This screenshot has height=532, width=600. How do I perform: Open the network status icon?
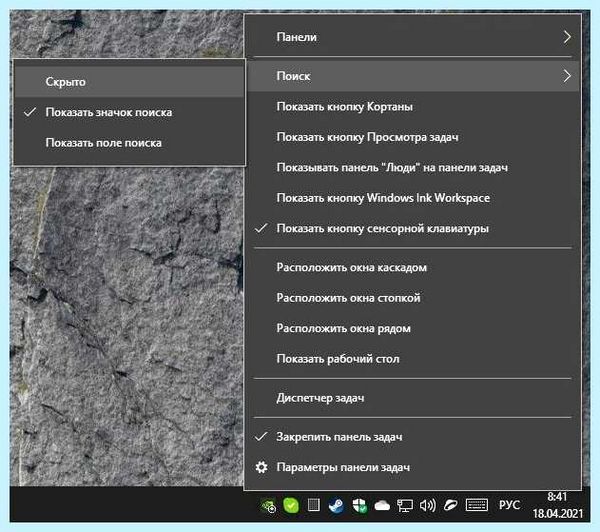pyautogui.click(x=404, y=506)
